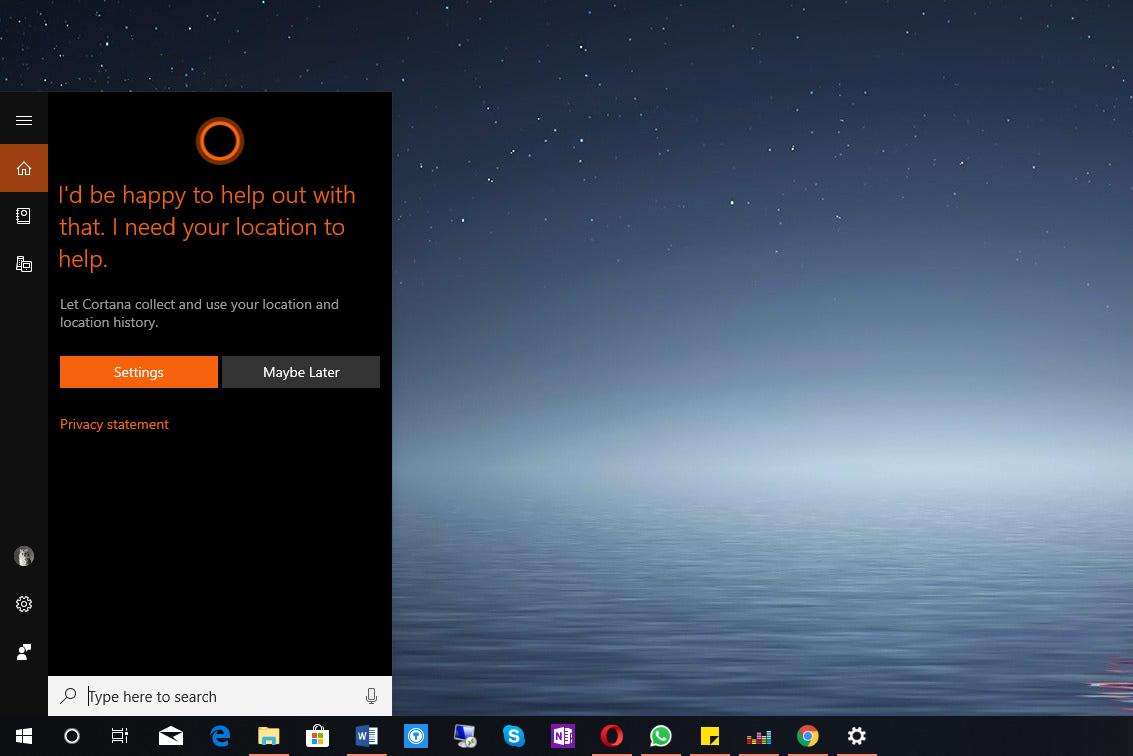Select the Cortana Home icon
Viewport: 1133px width, 756px height.
click(24, 168)
